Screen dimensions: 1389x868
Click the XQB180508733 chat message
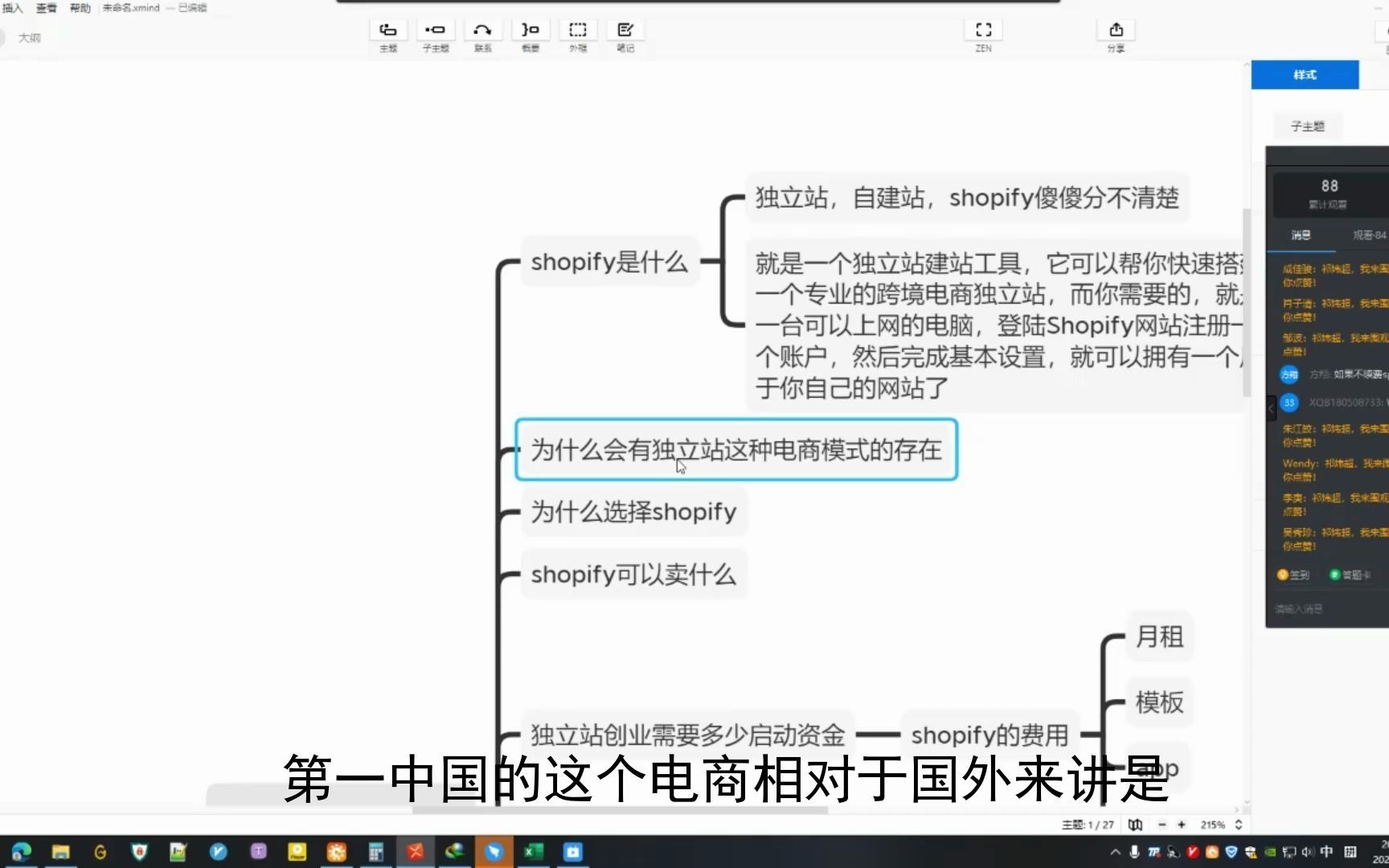[1336, 402]
